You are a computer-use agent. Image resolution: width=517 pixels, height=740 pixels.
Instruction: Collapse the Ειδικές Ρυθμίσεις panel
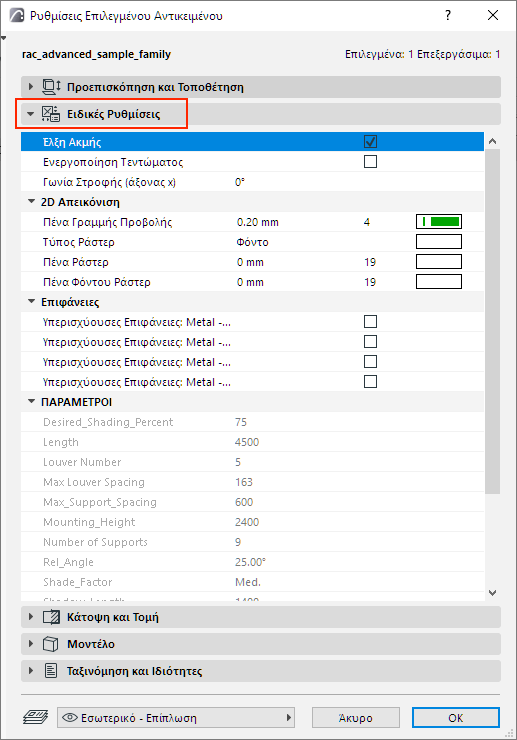click(x=31, y=114)
